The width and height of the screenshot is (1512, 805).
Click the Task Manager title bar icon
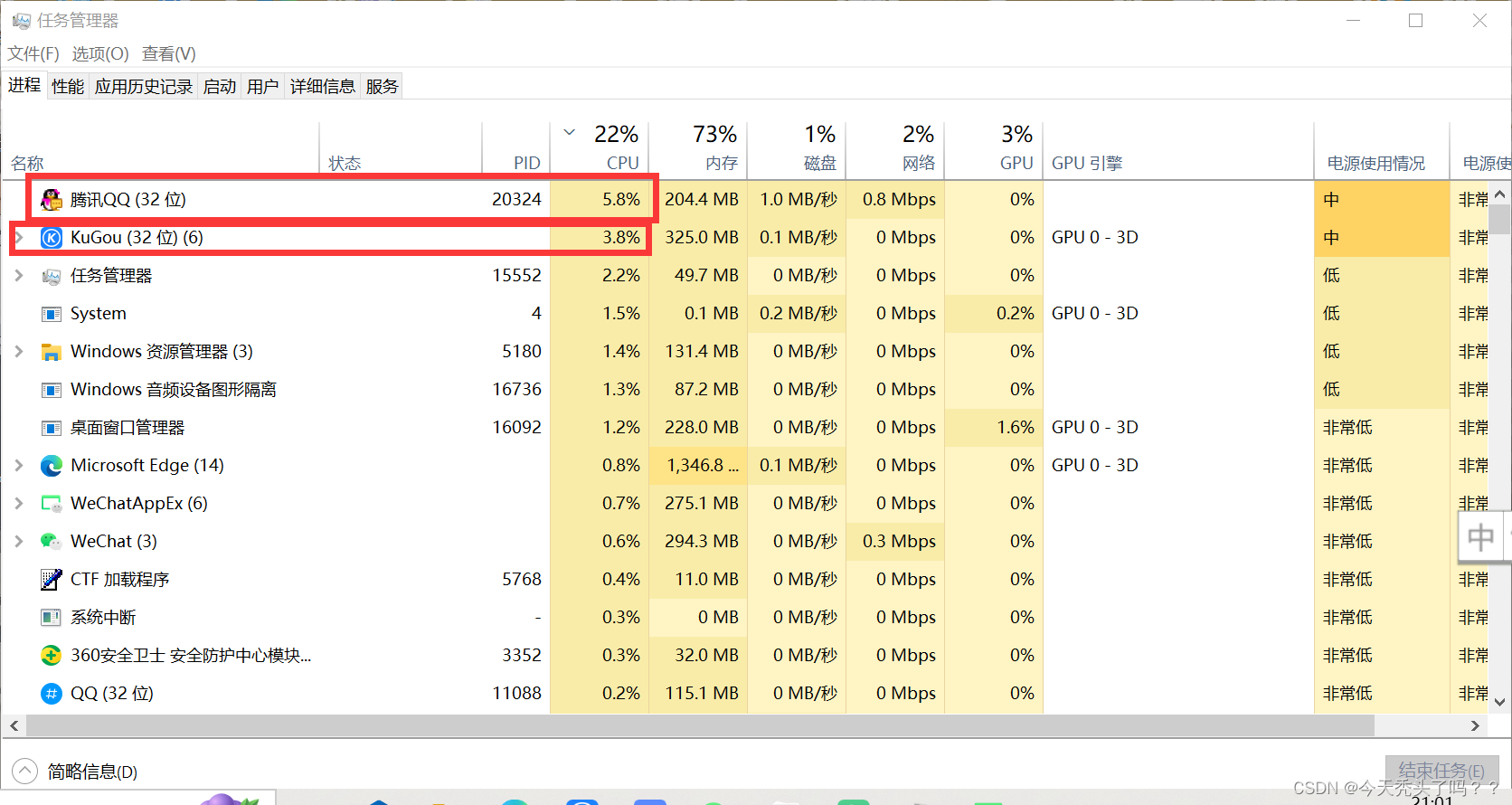(21, 20)
